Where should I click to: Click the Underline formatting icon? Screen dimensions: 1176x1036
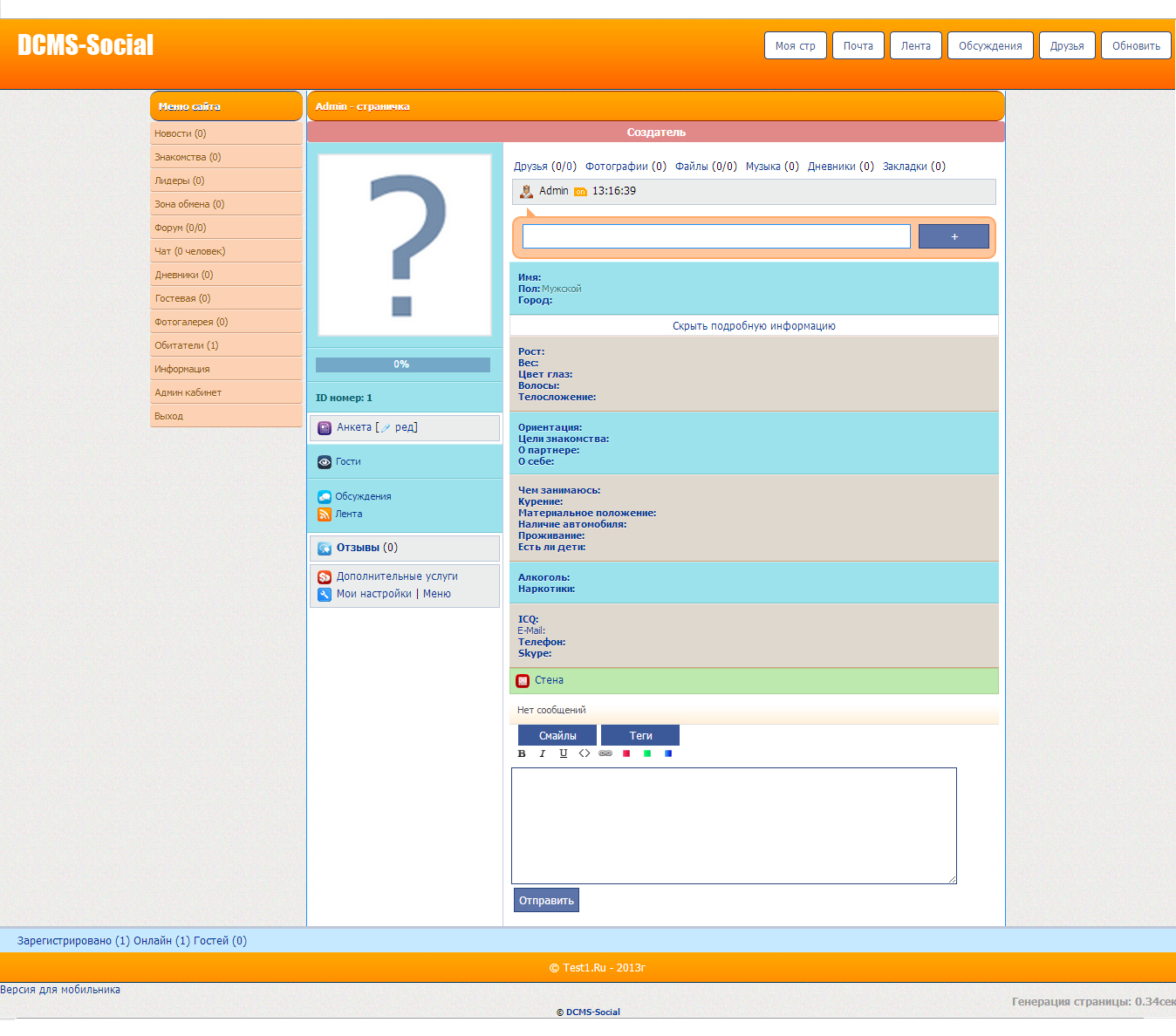(564, 753)
